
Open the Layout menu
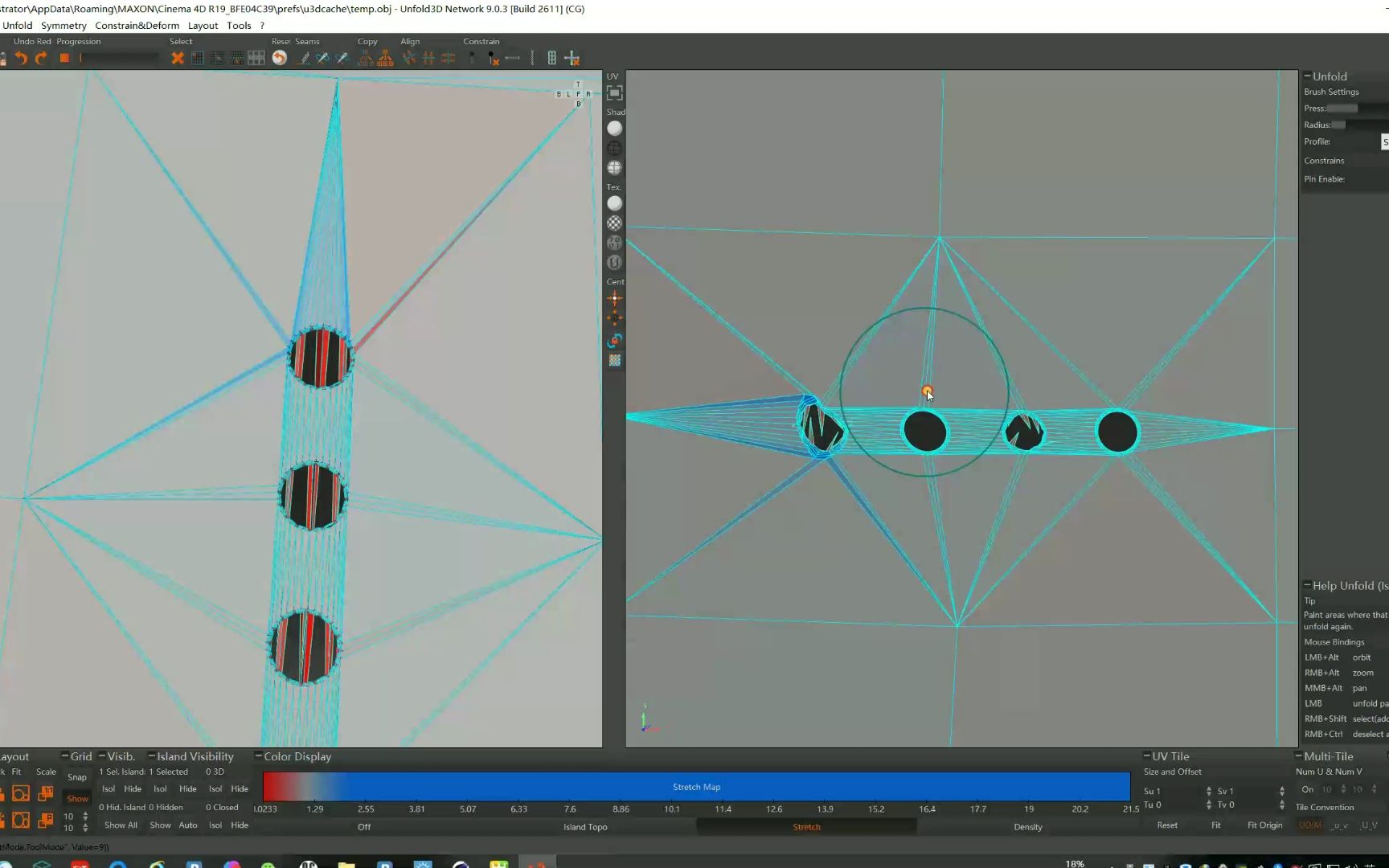pos(203,26)
